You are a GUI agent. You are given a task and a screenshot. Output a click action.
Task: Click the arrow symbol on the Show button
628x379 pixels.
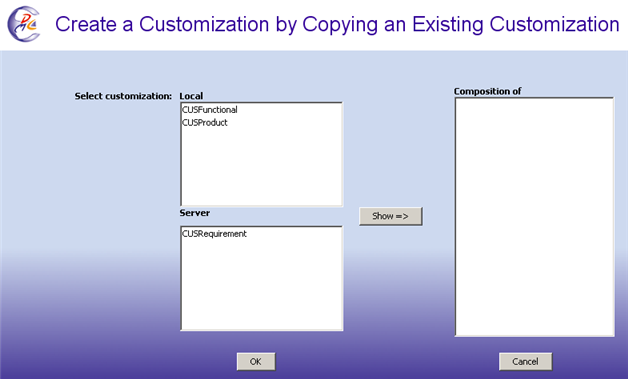click(402, 216)
